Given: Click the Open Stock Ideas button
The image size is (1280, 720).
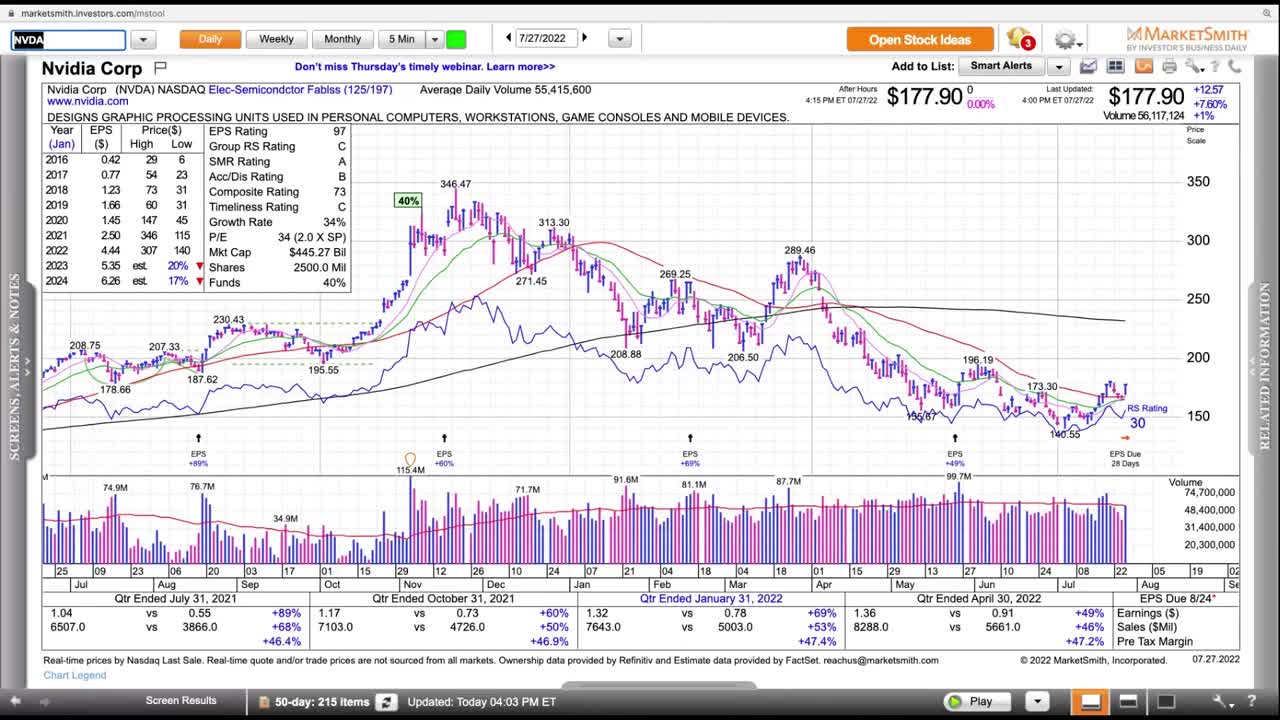Looking at the screenshot, I should (920, 40).
